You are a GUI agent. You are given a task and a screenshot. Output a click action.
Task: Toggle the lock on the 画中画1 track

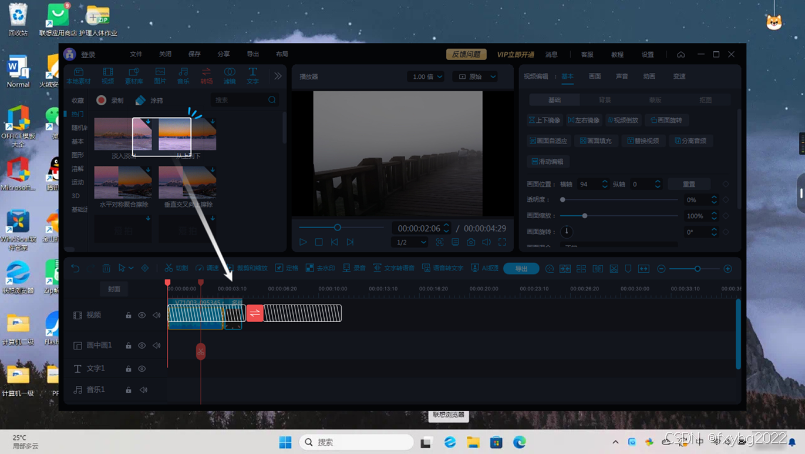pyautogui.click(x=128, y=345)
